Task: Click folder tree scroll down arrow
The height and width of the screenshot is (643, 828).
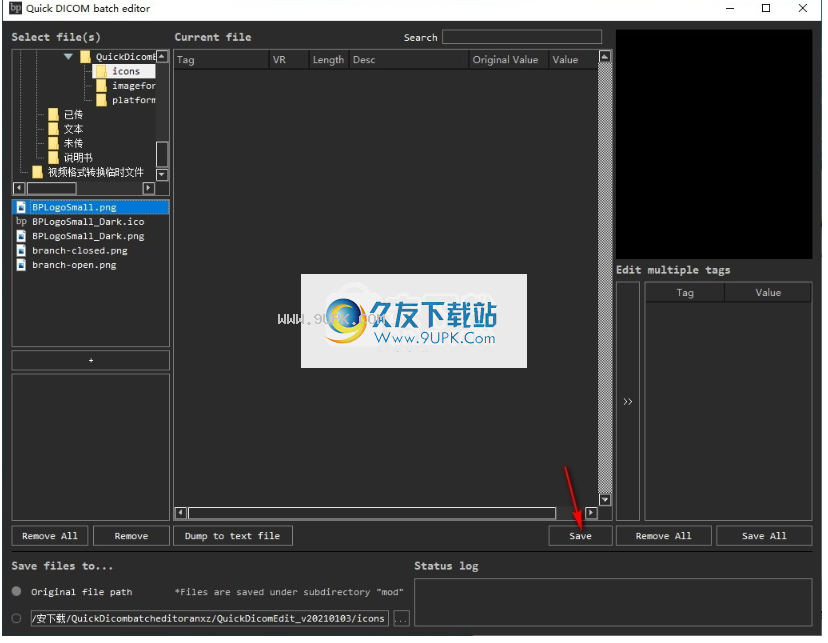Action: tap(163, 174)
